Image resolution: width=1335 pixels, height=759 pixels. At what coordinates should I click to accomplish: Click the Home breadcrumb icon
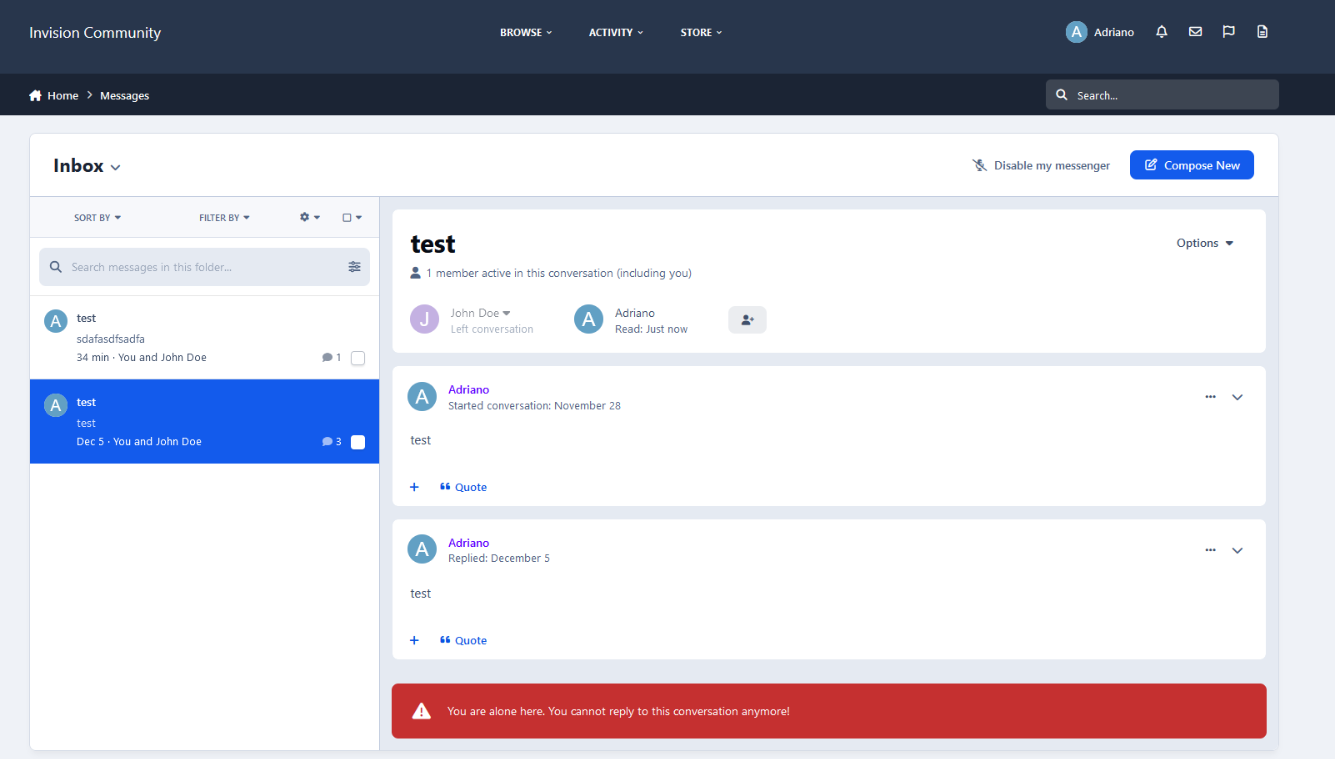(36, 96)
